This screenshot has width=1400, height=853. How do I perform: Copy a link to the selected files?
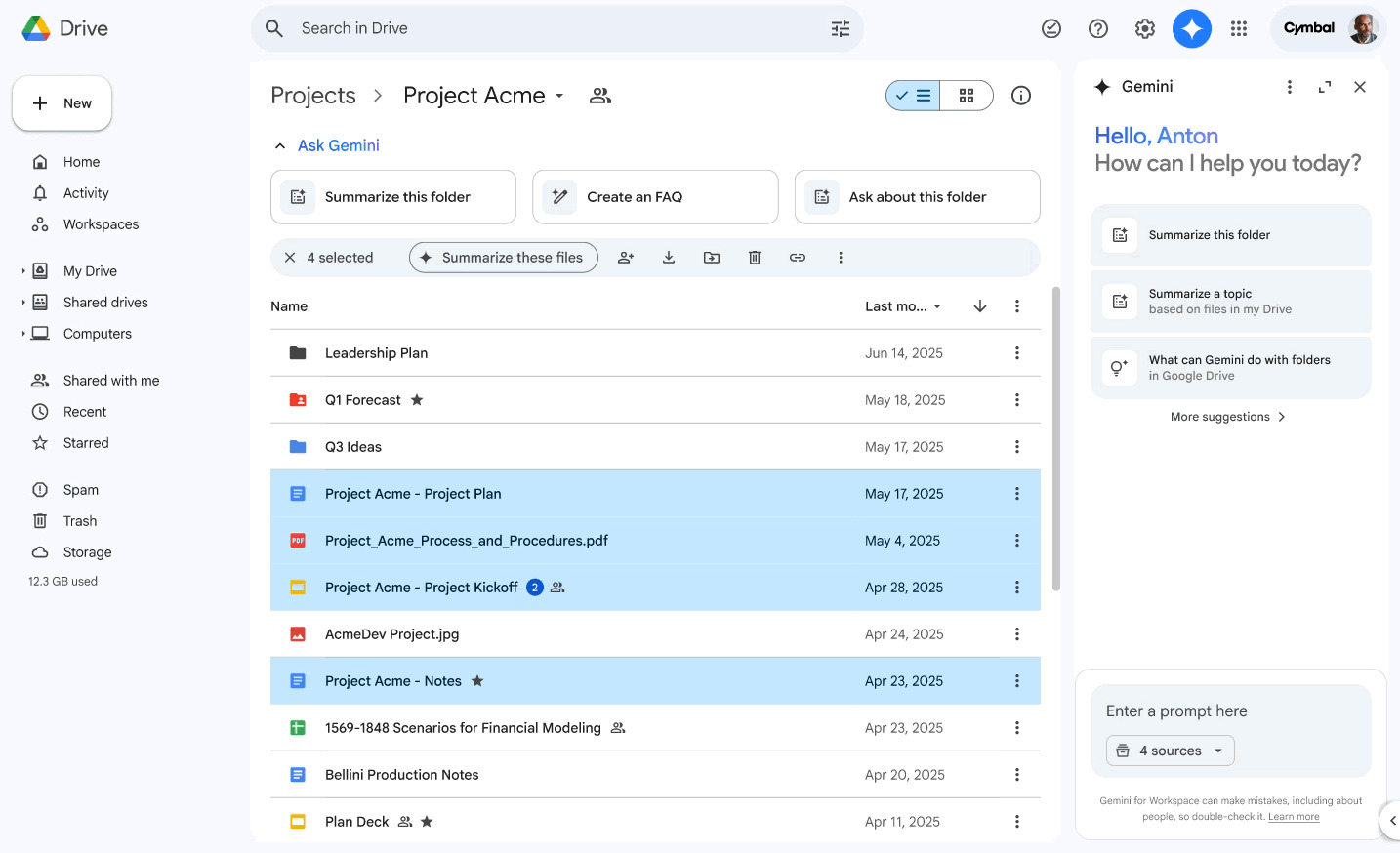pyautogui.click(x=798, y=257)
